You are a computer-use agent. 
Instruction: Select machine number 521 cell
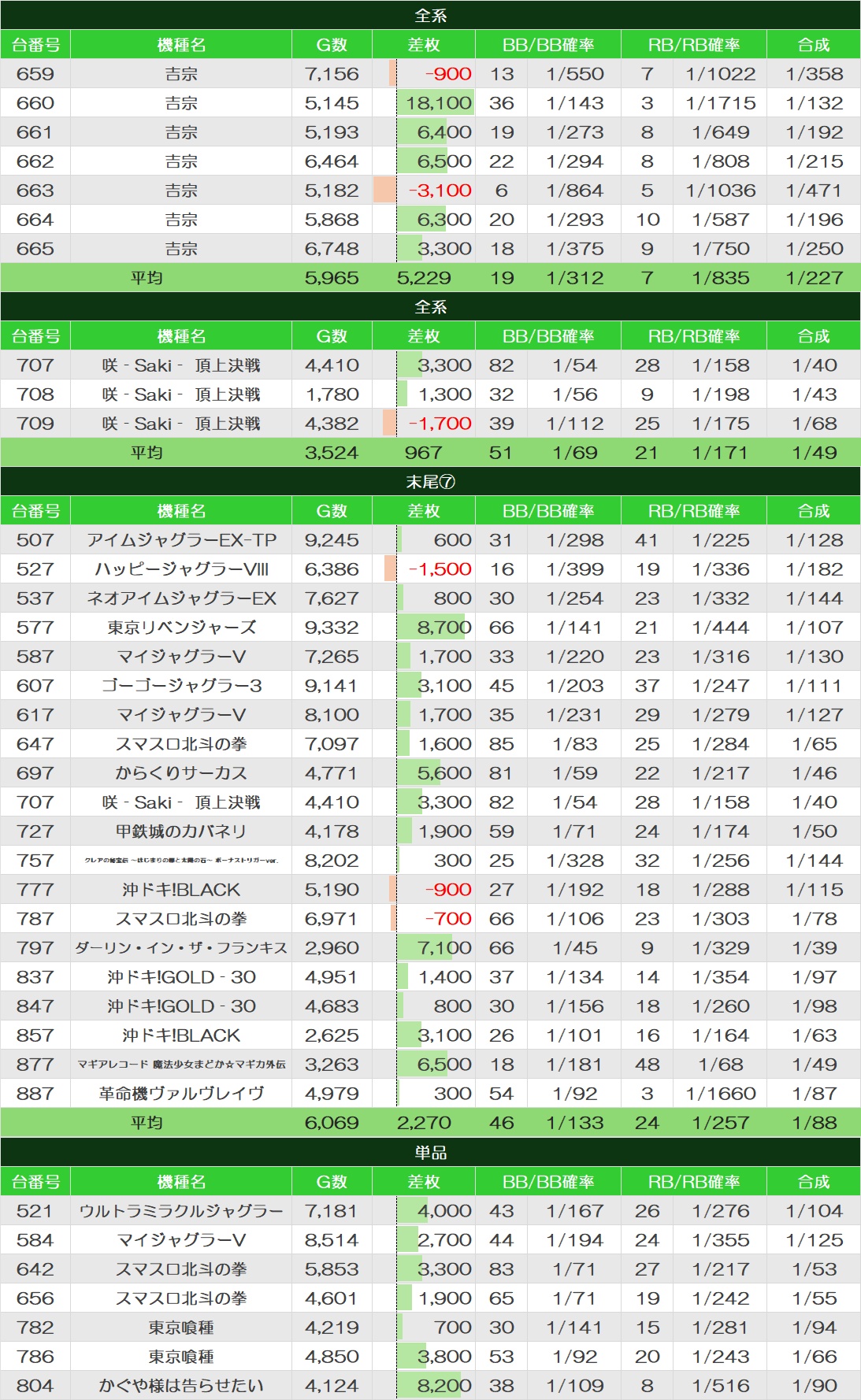35,1211
